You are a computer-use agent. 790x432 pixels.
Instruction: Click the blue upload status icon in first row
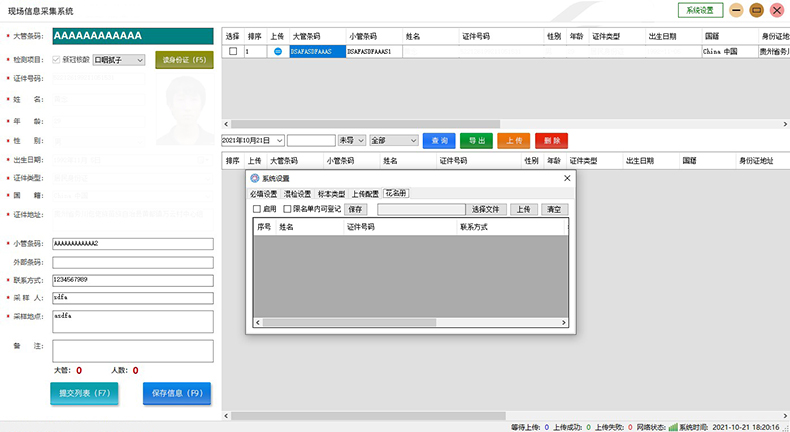point(278,51)
